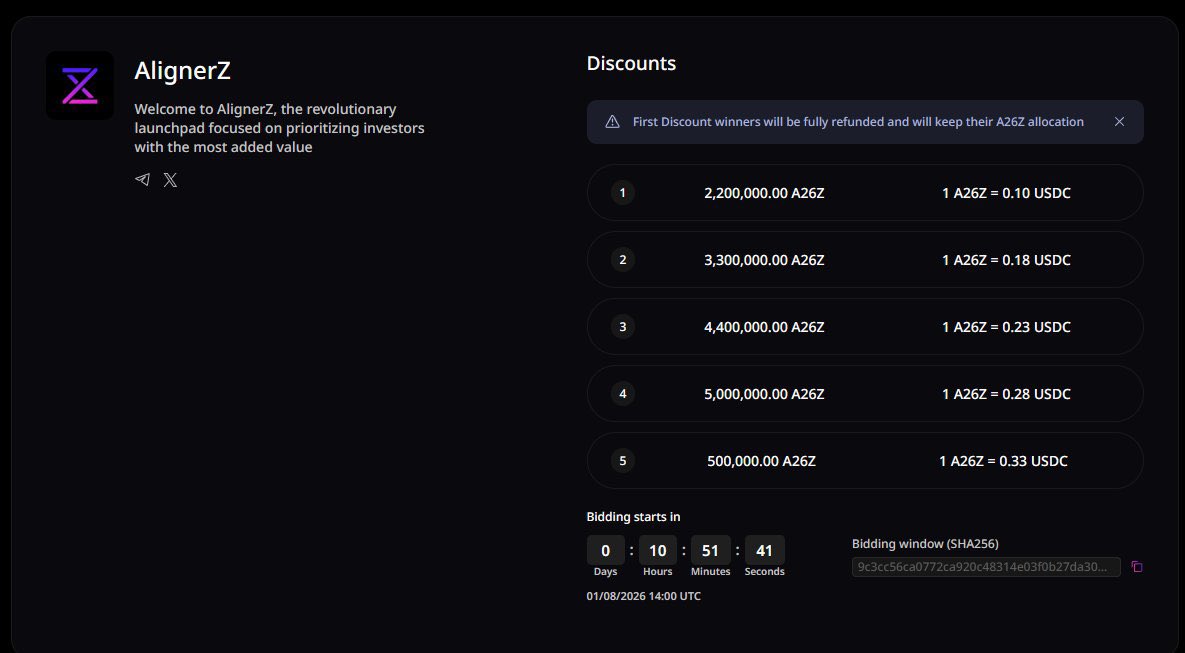Click price 1 A26Z = 0.28 USDC
This screenshot has width=1185, height=653.
point(1006,394)
